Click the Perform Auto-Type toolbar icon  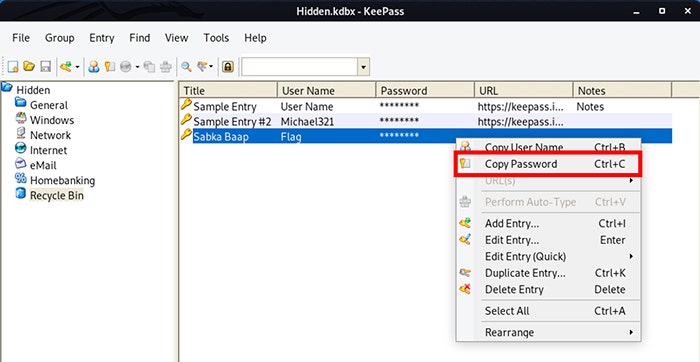[x=166, y=67]
